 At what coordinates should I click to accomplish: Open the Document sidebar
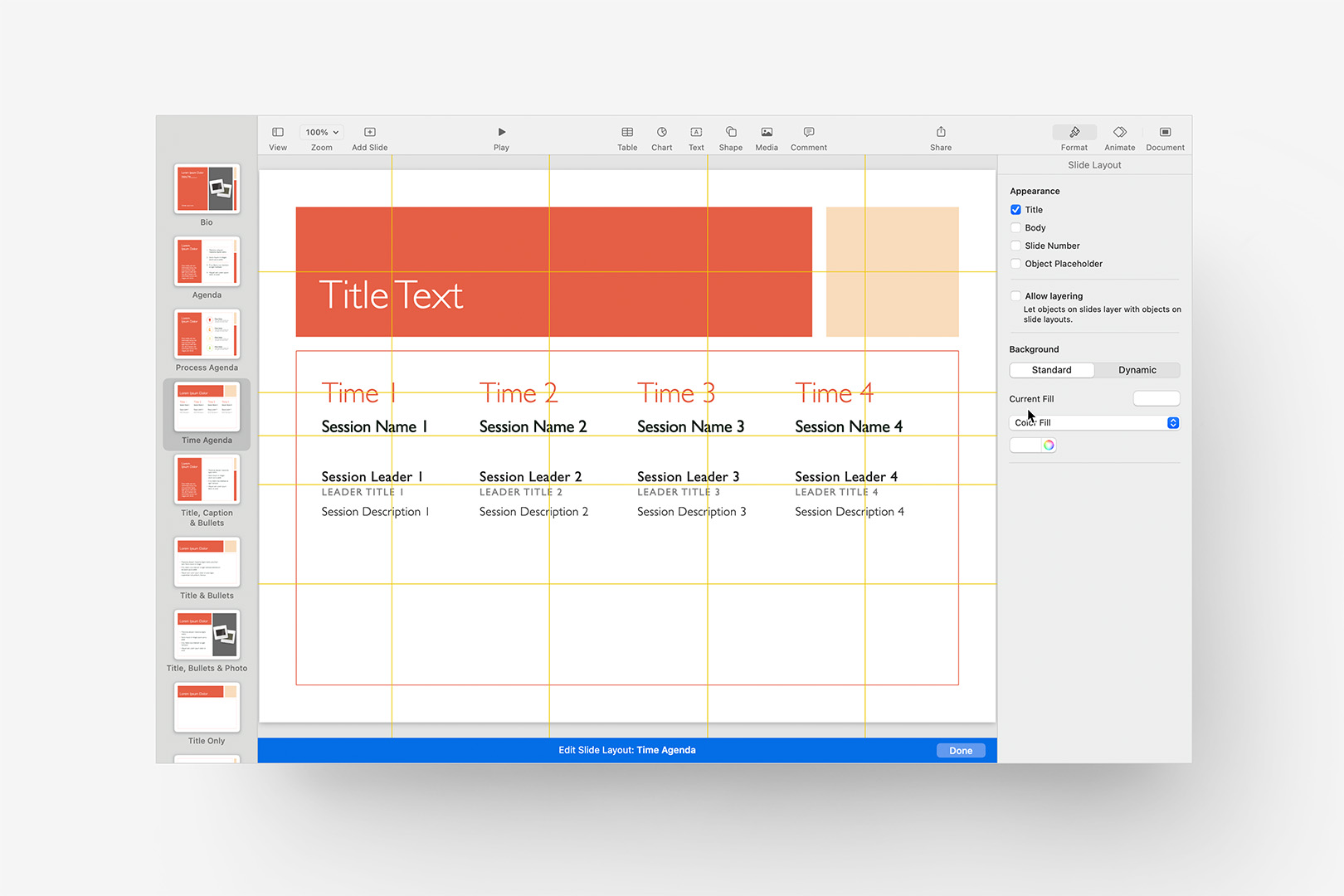click(1165, 135)
